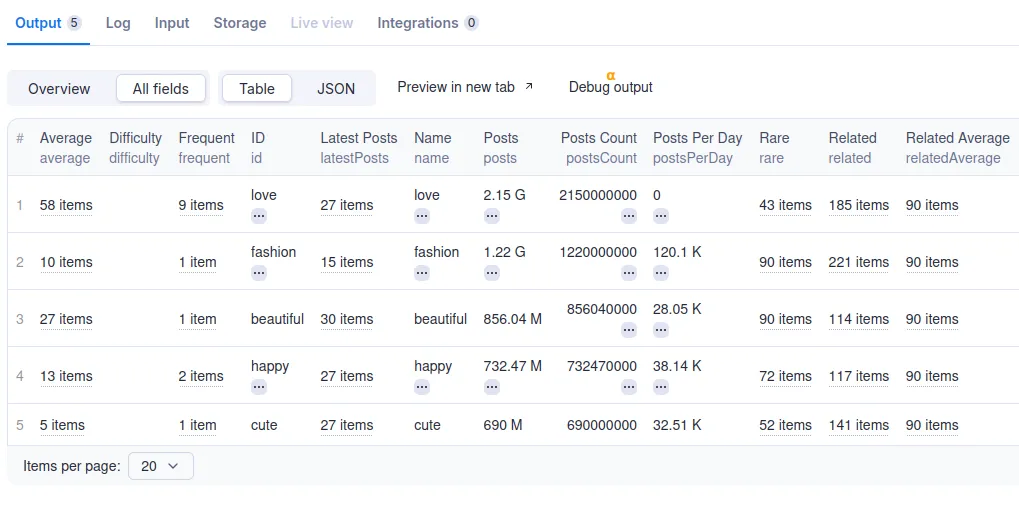Select the All fields view
Screen dimensions: 1019x508
161,89
